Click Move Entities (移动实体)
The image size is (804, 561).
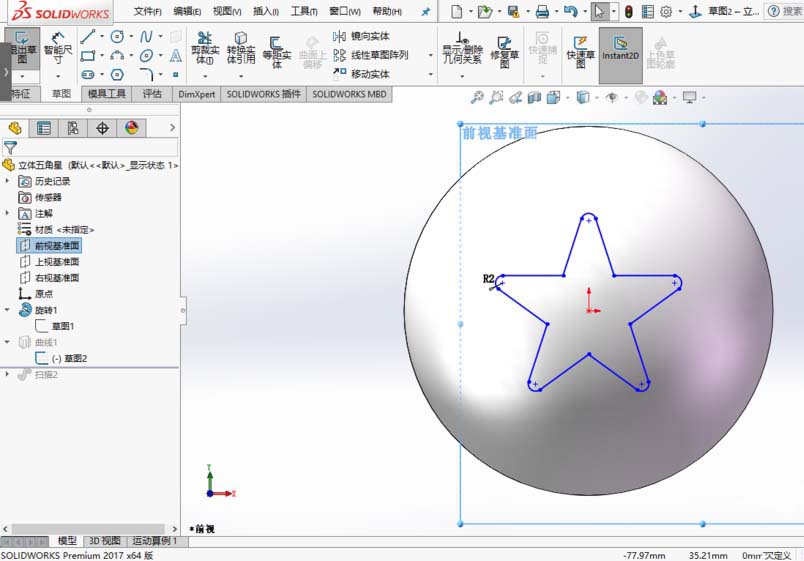(361, 74)
